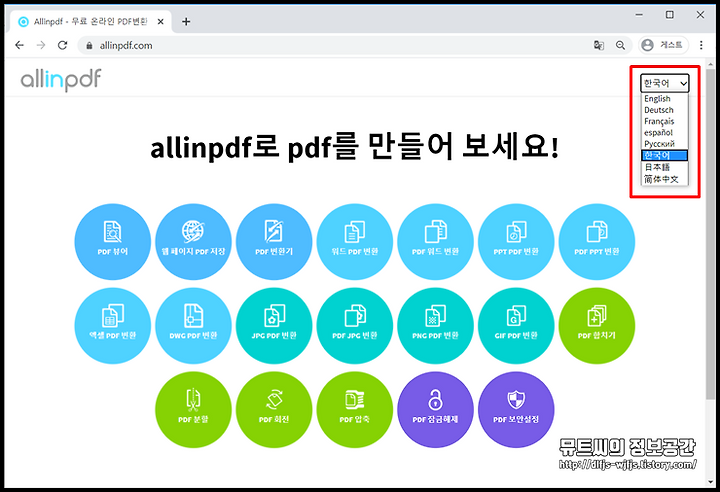Image resolution: width=720 pixels, height=492 pixels.
Task: Select the 엑셀 PDF 변환 tool
Action: tap(112, 326)
